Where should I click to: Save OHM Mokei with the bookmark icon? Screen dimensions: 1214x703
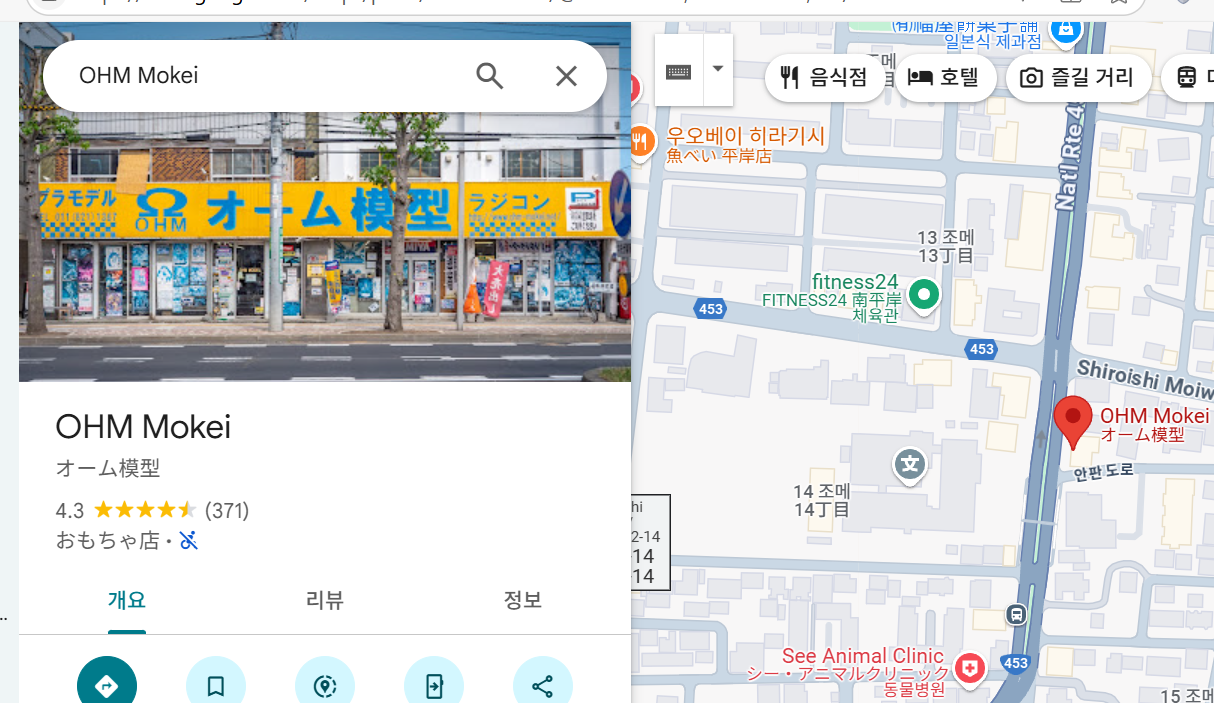coord(215,684)
